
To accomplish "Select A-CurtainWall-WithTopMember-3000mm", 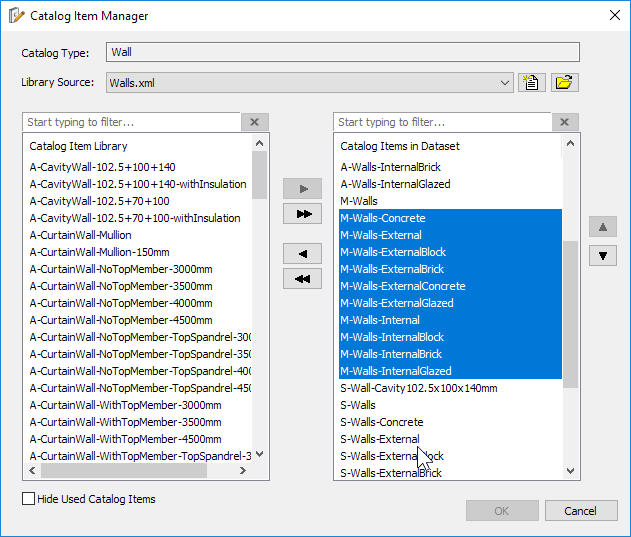I will point(126,405).
